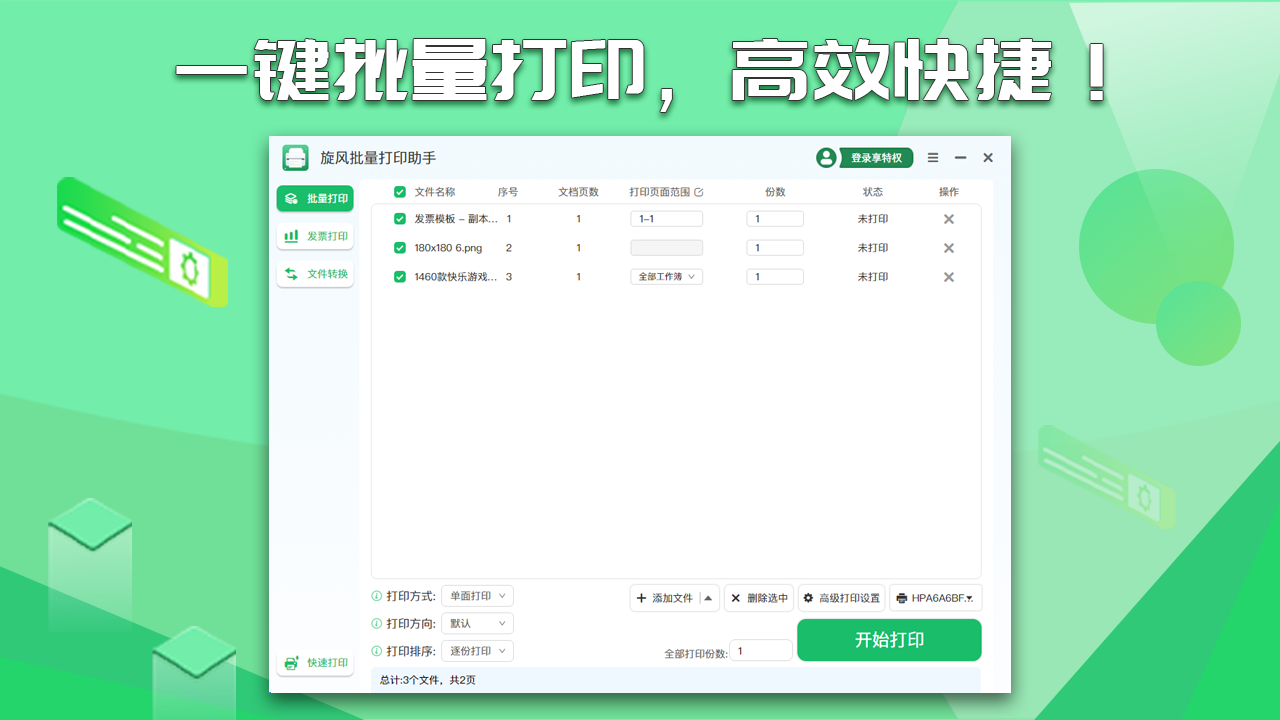1280x720 pixels.
Task: Open the 单面打印 print mode dropdown
Action: click(477, 595)
